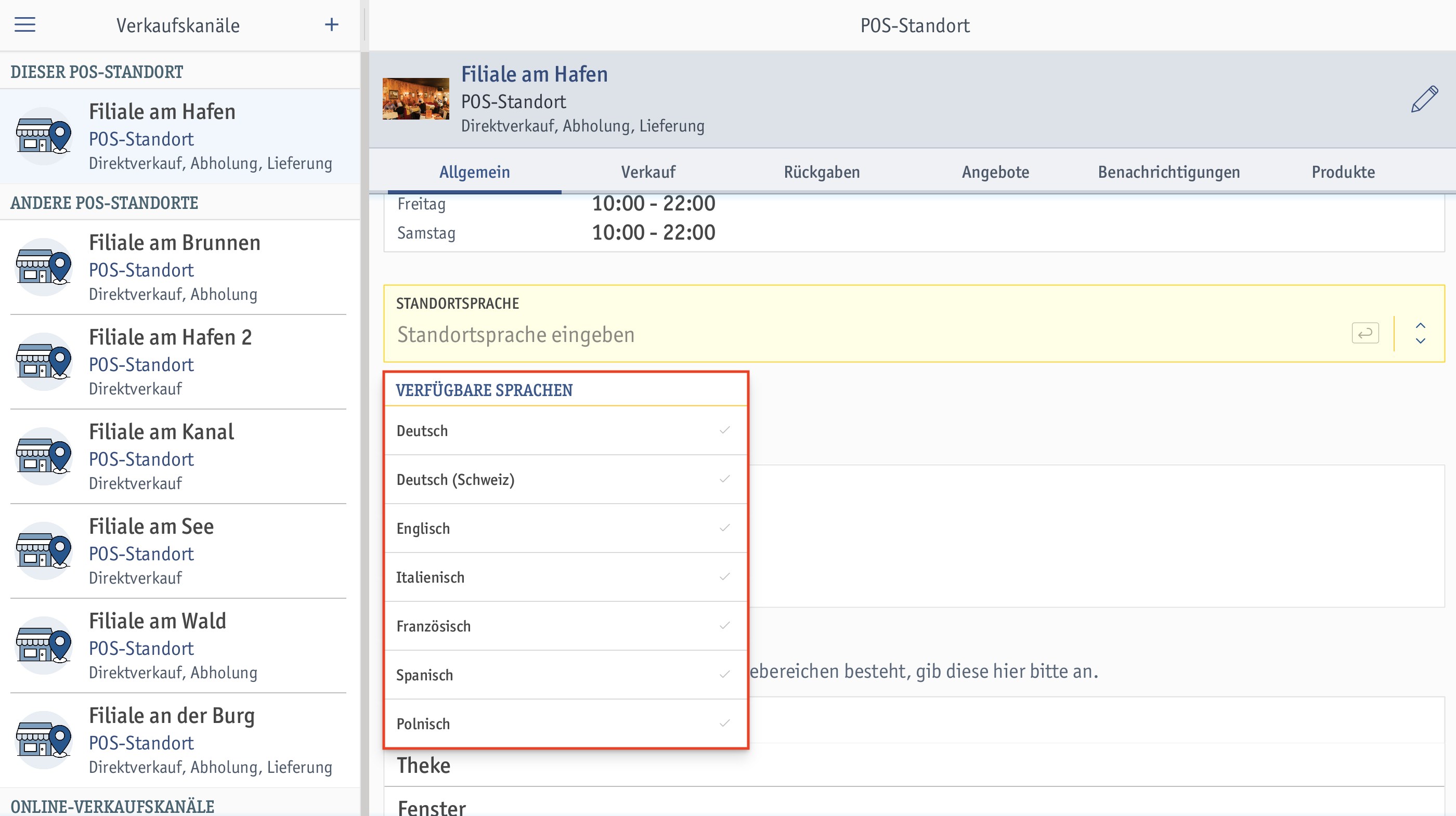Go to the Produkte tab
Image resolution: width=1456 pixels, height=816 pixels.
point(1343,172)
